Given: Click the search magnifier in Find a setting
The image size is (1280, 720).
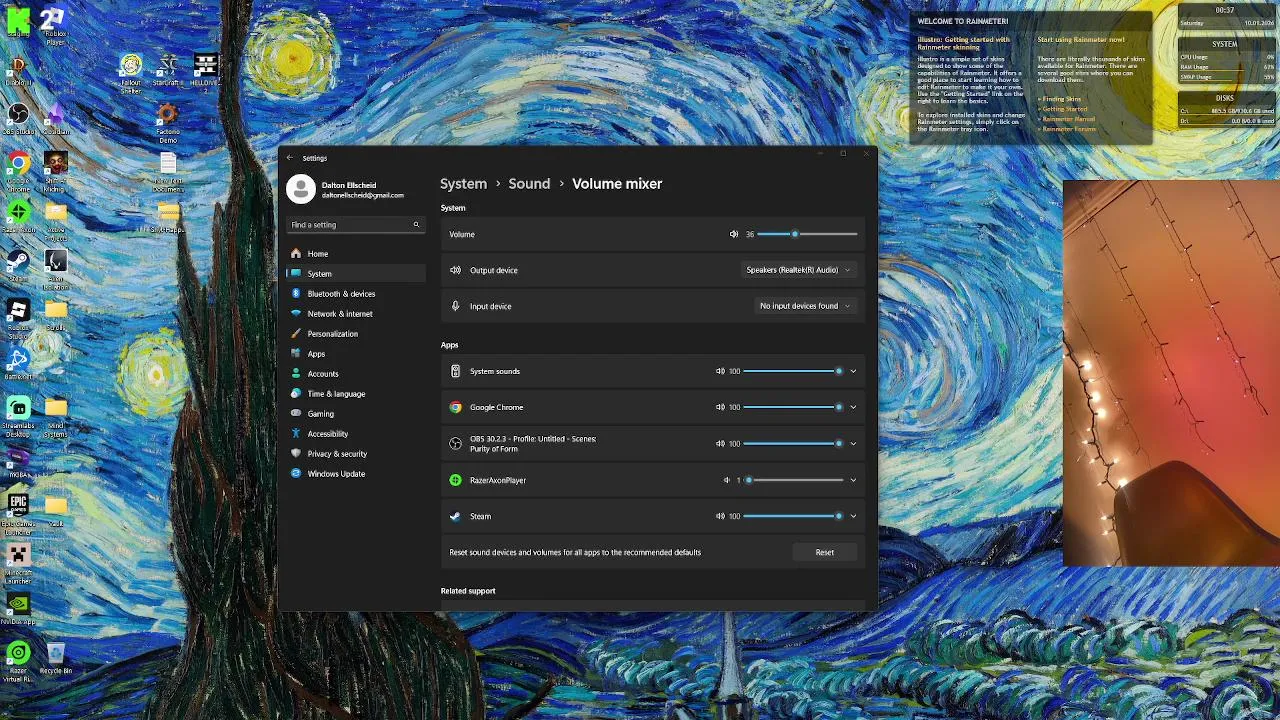Looking at the screenshot, I should 416,225.
